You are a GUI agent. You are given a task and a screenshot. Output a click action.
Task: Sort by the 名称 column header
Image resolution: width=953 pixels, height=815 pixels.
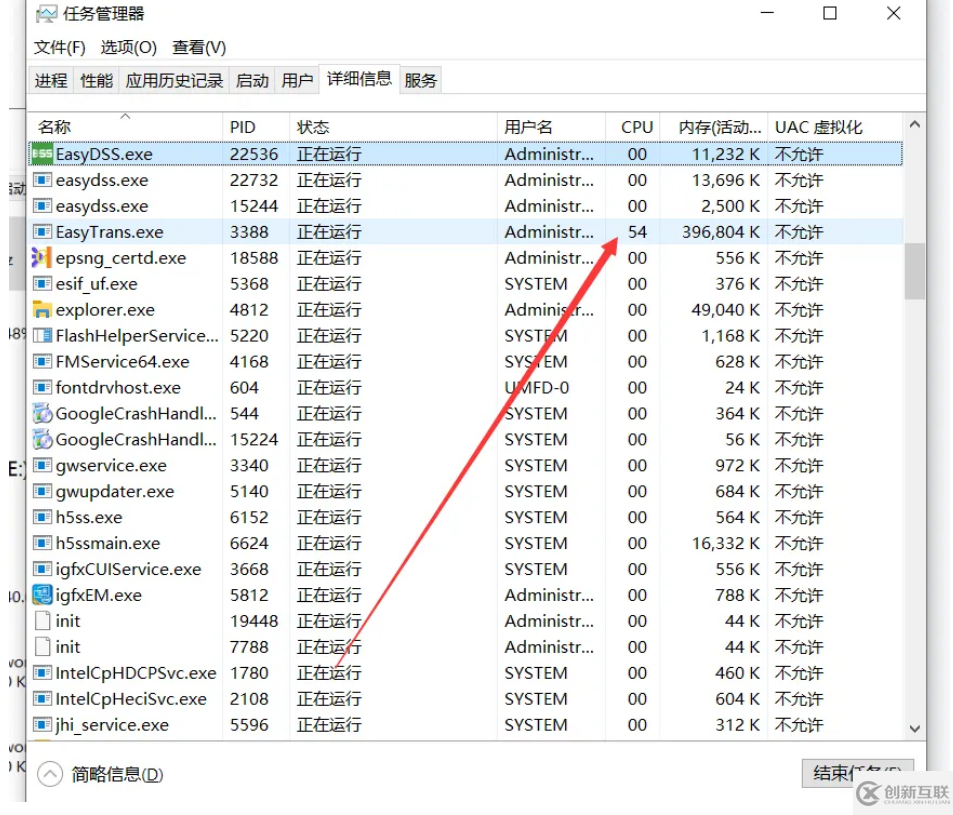click(x=125, y=127)
